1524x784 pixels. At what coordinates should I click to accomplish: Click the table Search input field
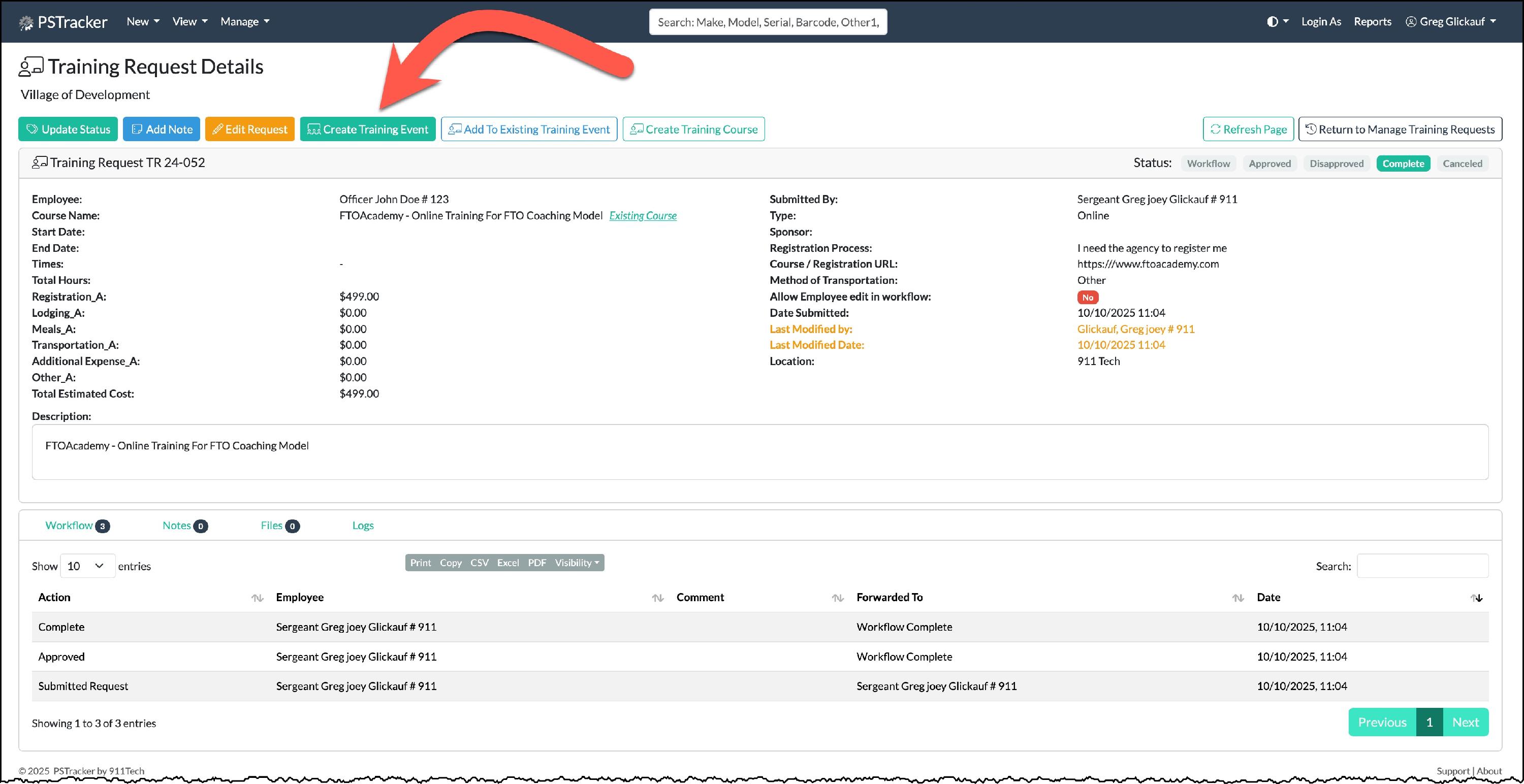(x=1422, y=566)
